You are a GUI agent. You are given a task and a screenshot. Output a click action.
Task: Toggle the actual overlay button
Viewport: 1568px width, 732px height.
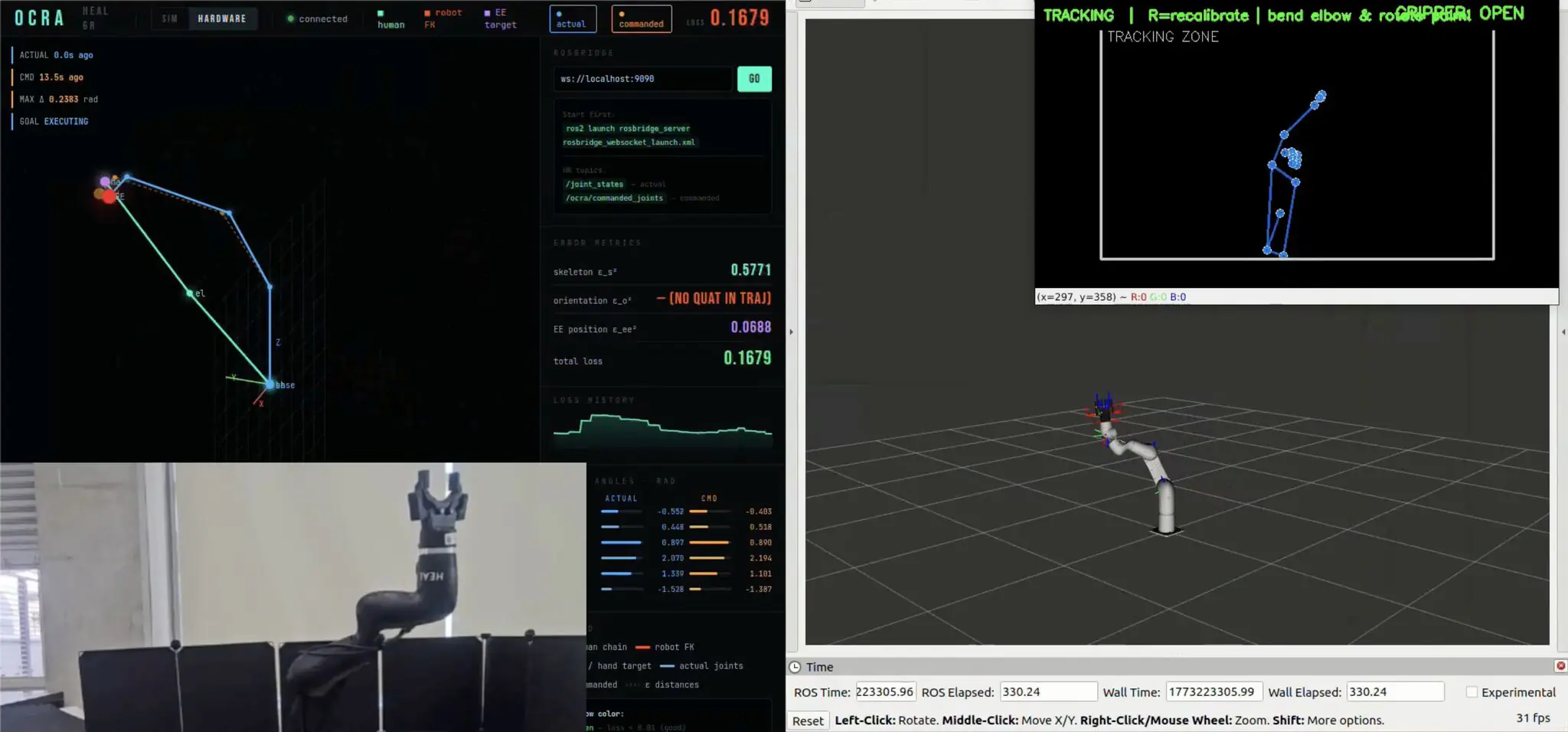[573, 18]
